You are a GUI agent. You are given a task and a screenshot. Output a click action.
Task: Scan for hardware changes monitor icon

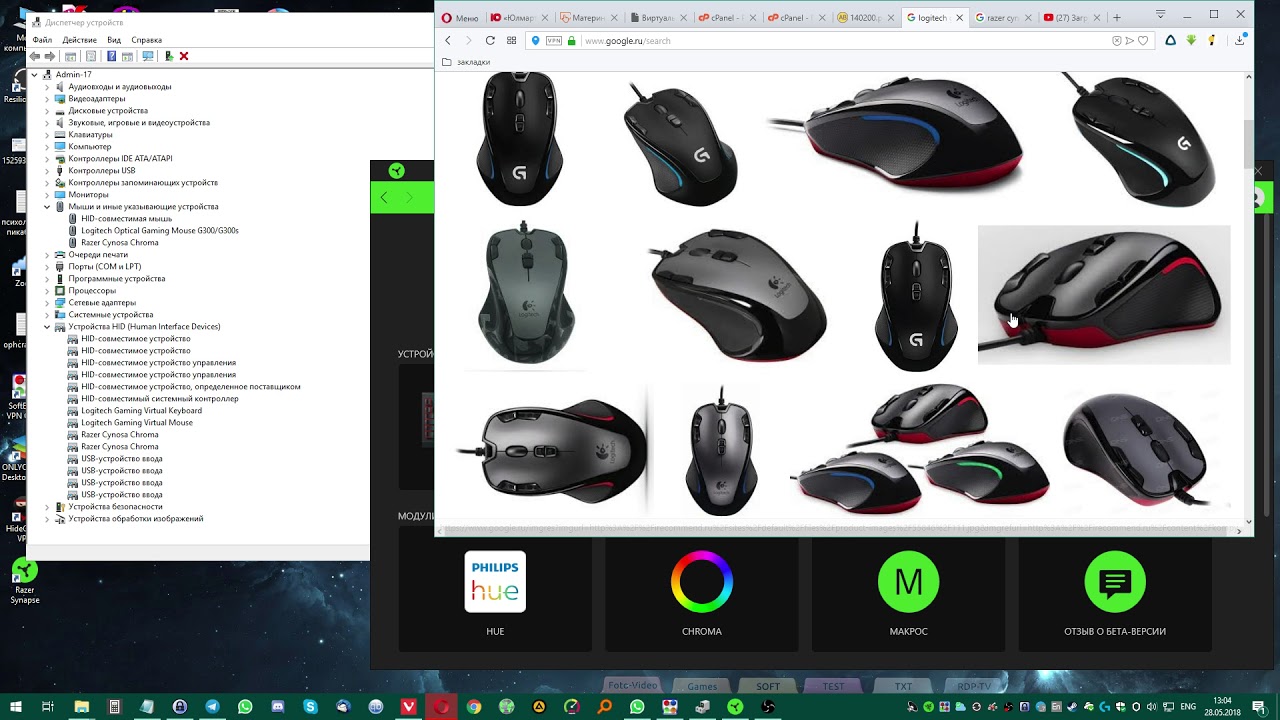[148, 56]
